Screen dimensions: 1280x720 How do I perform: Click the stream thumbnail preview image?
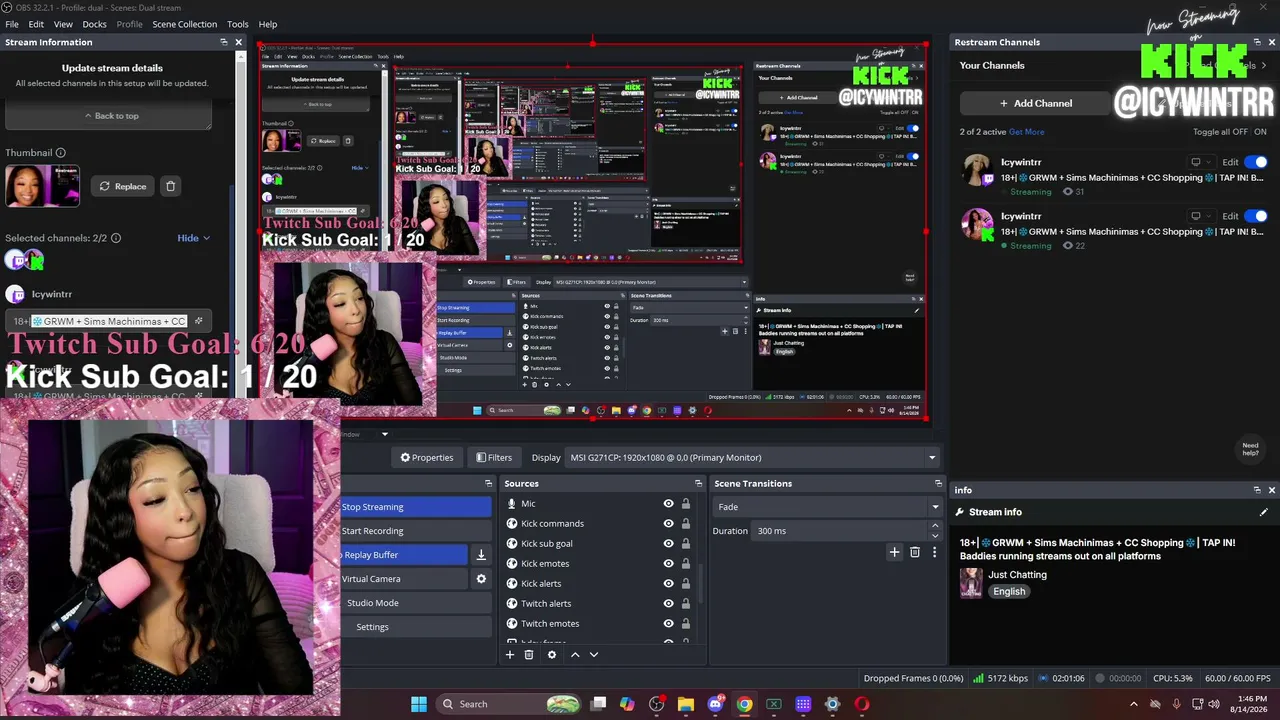(42, 186)
